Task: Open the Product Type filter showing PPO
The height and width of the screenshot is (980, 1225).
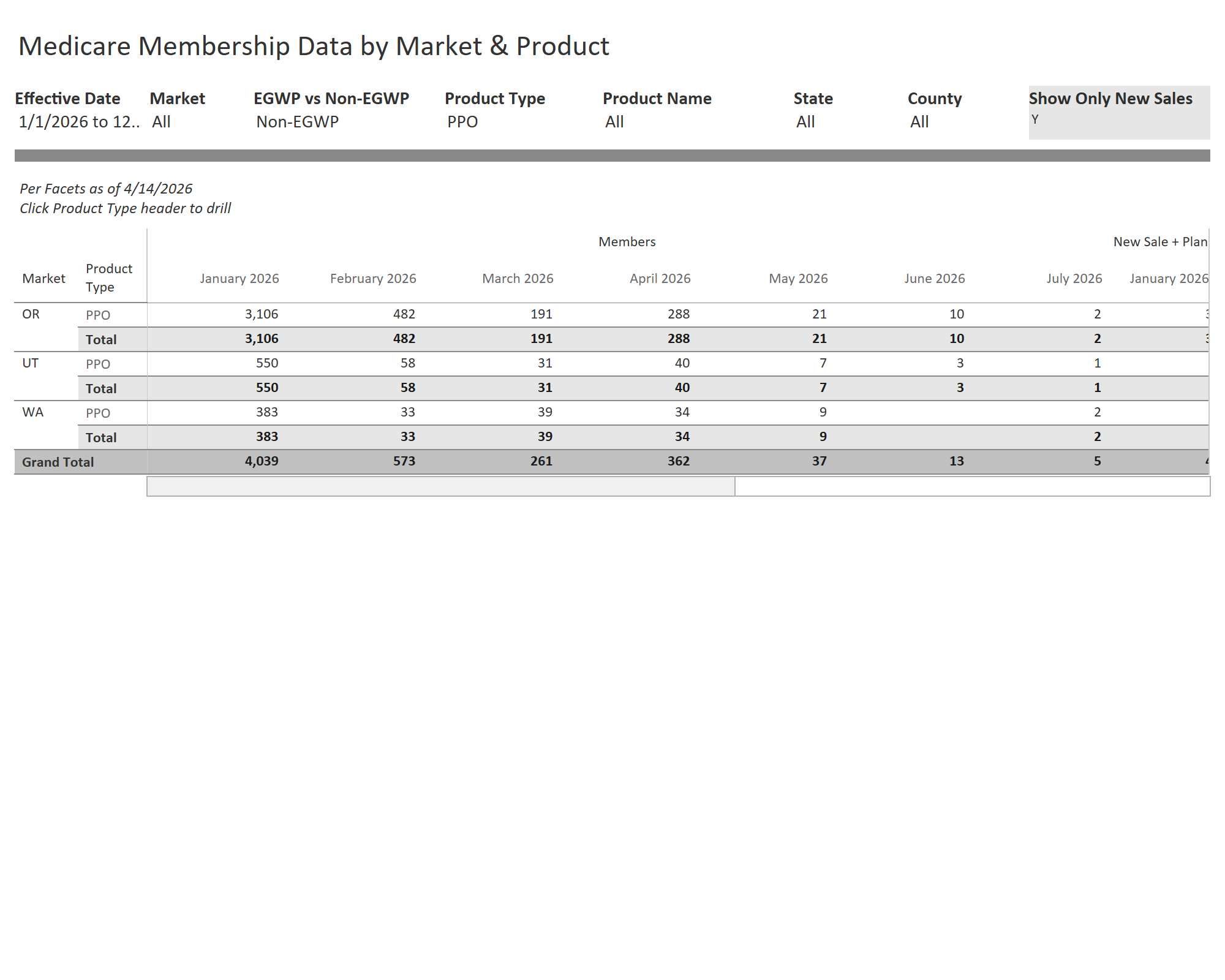Action: [x=462, y=121]
